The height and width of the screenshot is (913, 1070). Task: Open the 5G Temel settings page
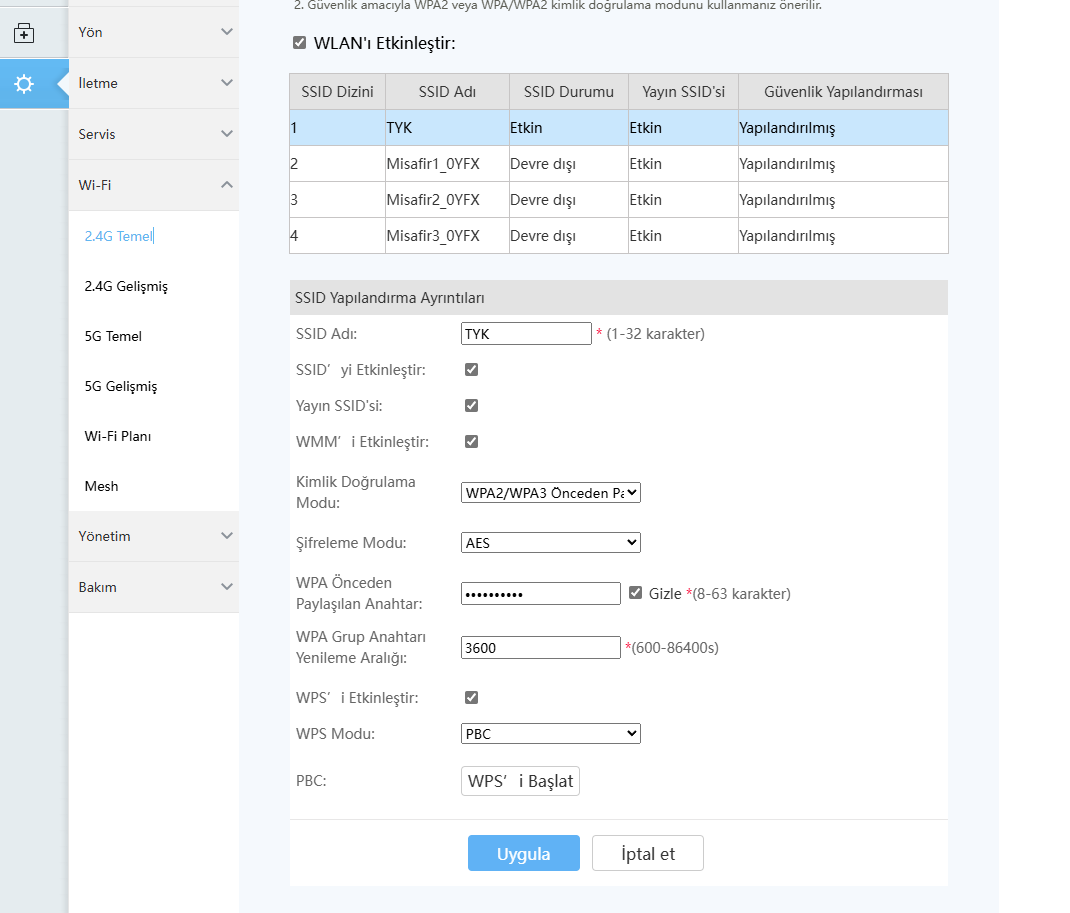click(113, 336)
